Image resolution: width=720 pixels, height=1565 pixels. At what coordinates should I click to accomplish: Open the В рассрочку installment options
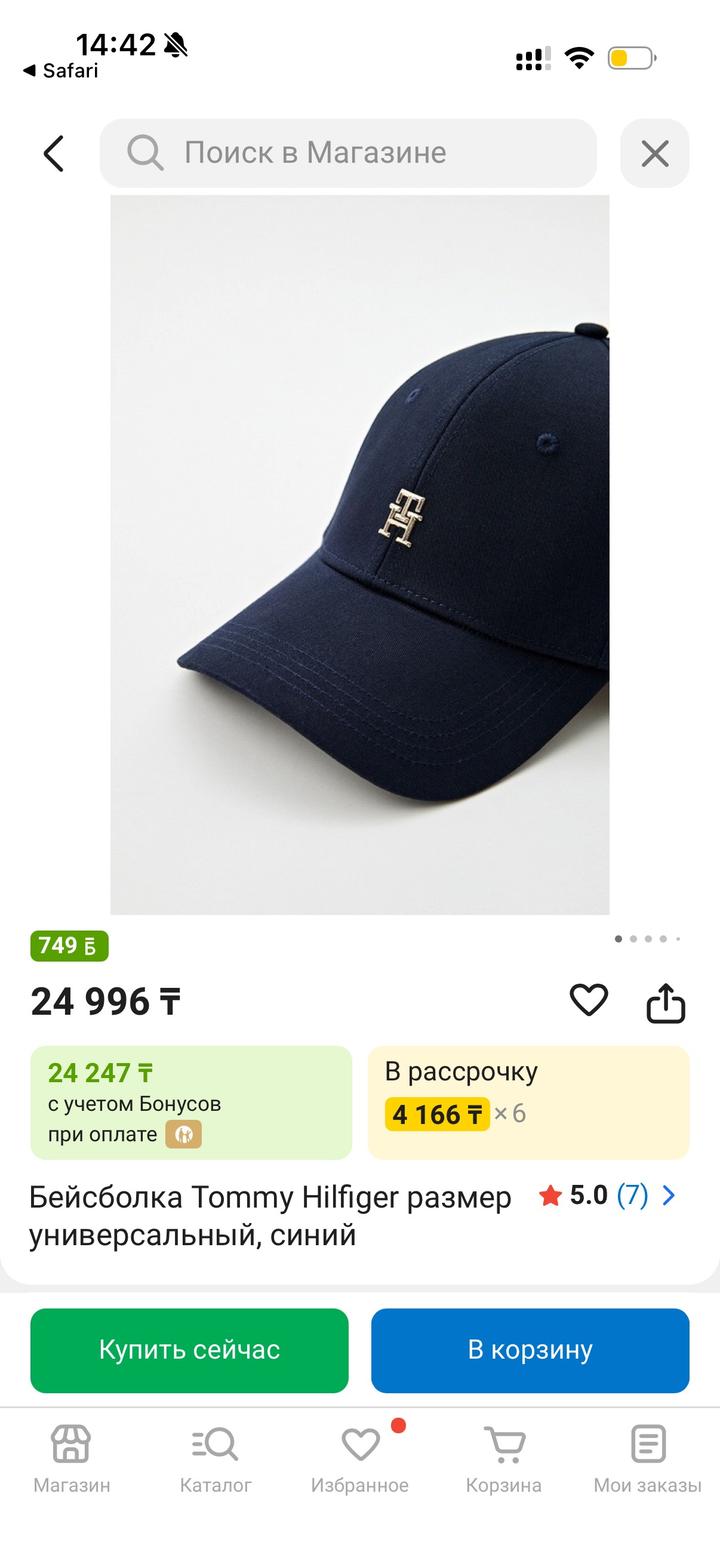tap(528, 1102)
